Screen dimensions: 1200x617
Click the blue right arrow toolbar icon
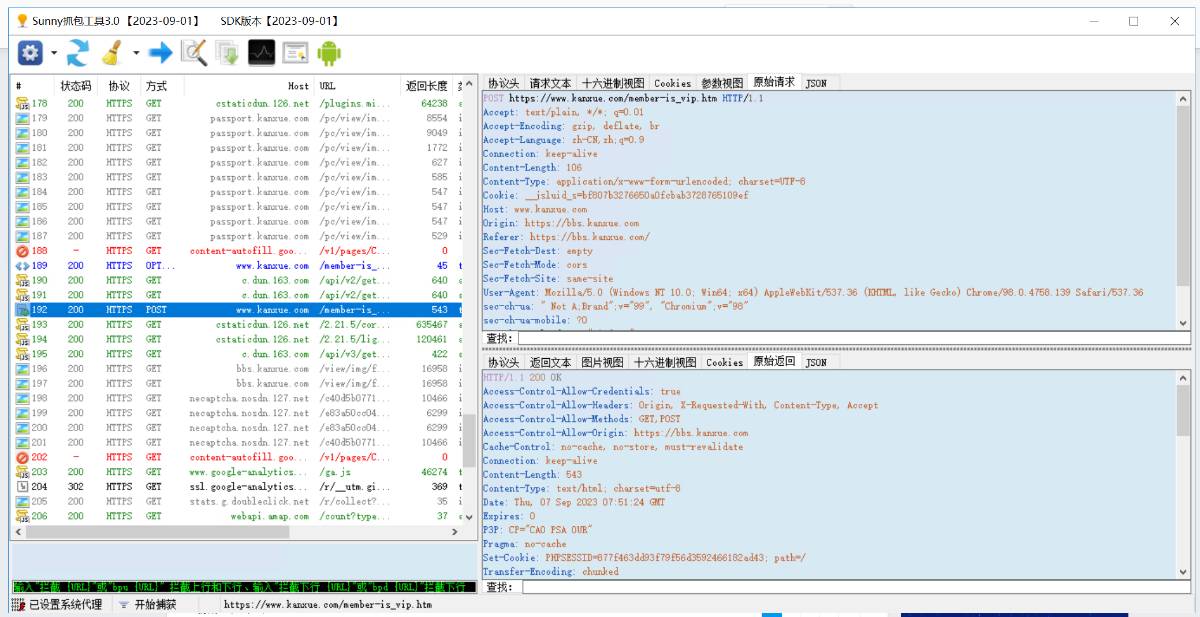[x=160, y=53]
